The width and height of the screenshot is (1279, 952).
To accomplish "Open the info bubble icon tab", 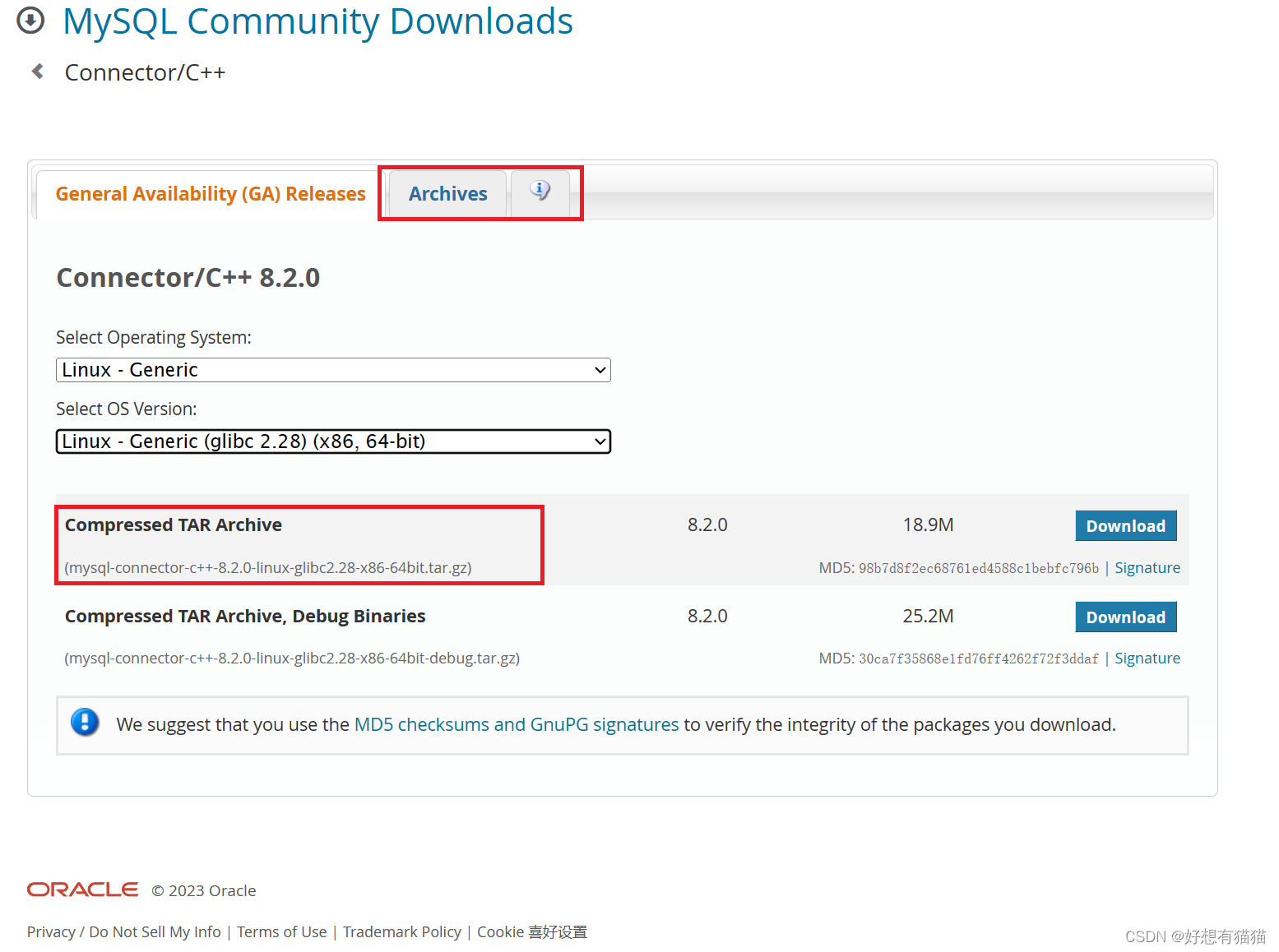I will pos(540,192).
